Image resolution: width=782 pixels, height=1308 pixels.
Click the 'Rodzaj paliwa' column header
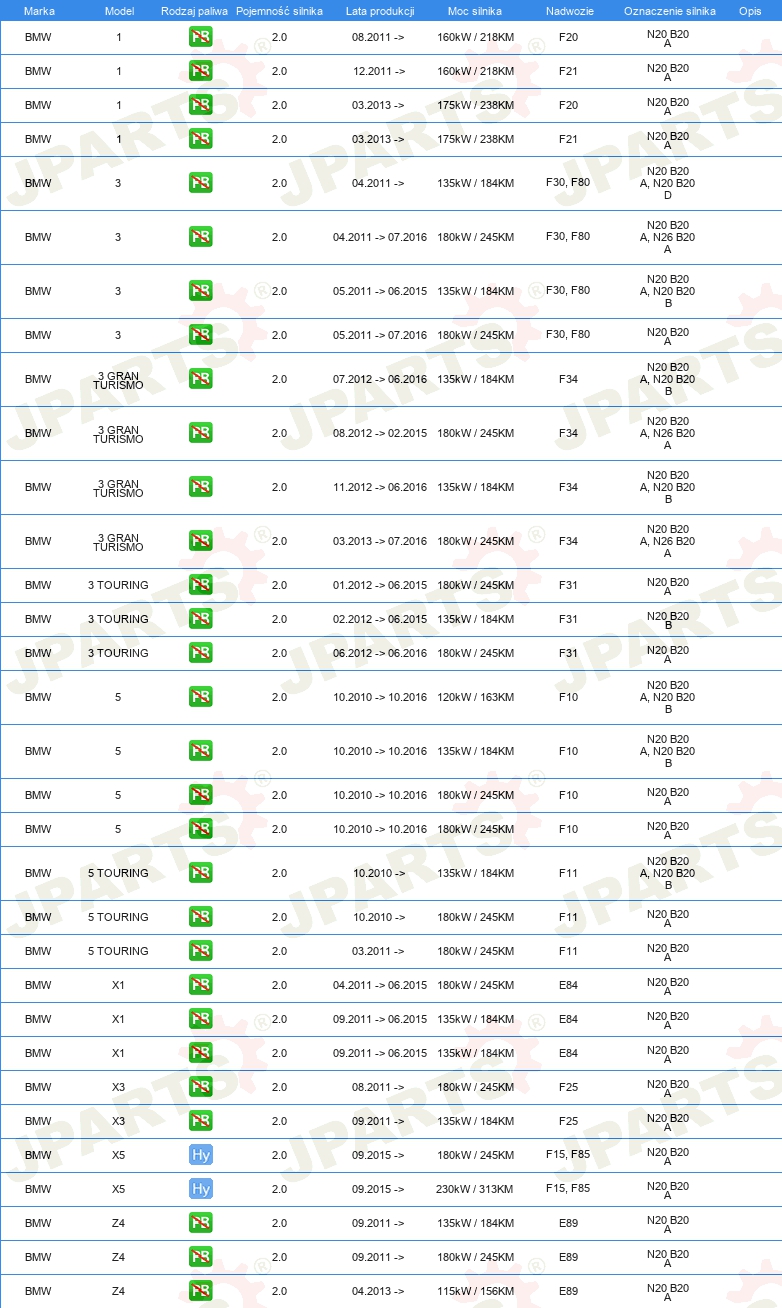tap(194, 11)
